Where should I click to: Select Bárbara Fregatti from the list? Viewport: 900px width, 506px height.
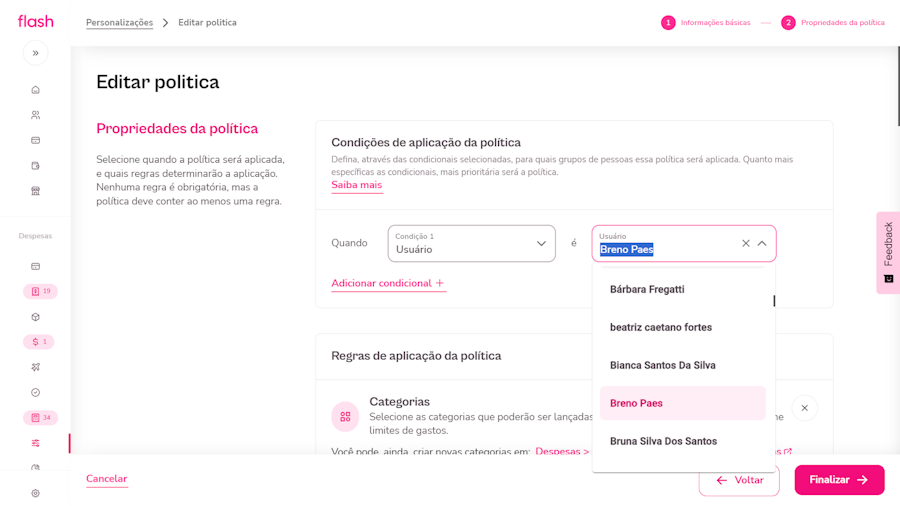(682, 289)
